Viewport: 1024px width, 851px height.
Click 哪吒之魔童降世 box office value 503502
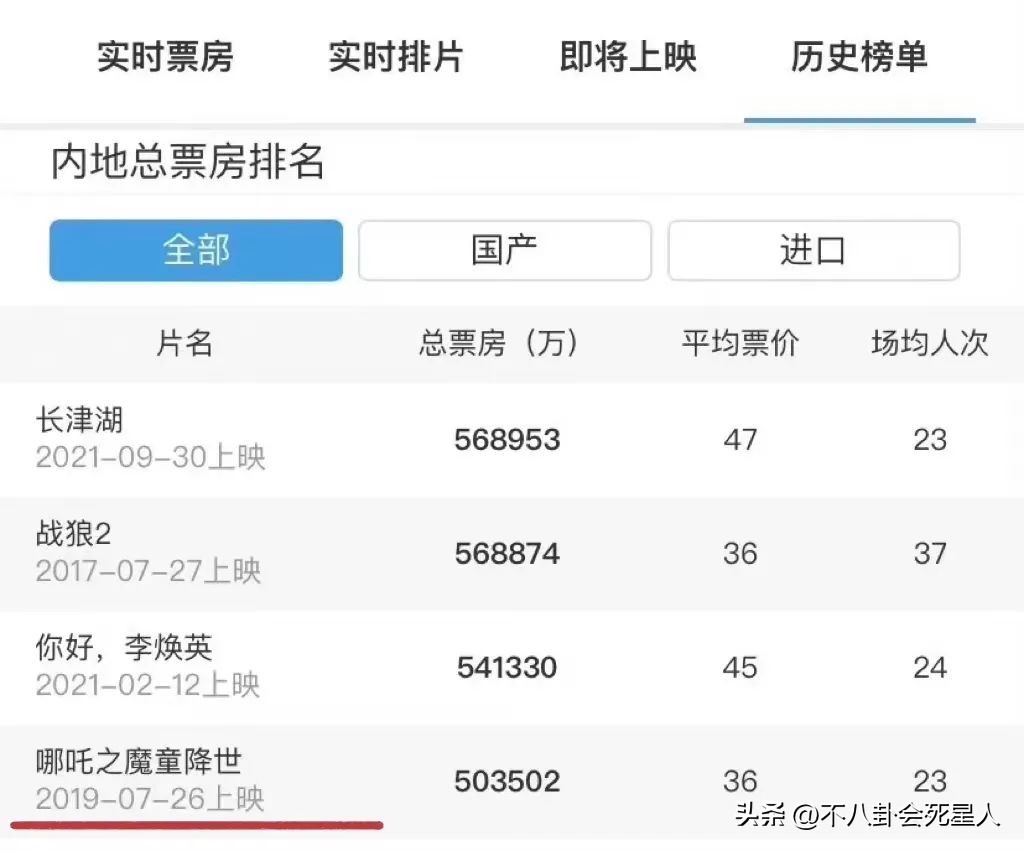[x=507, y=781]
